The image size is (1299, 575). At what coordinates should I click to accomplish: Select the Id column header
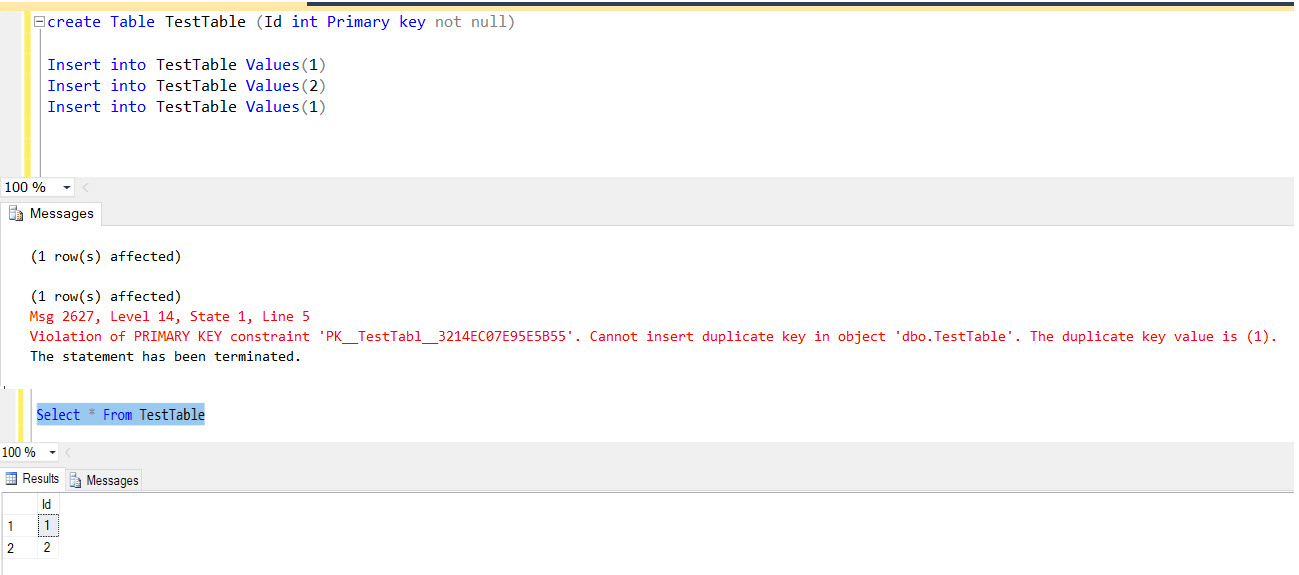(46, 505)
